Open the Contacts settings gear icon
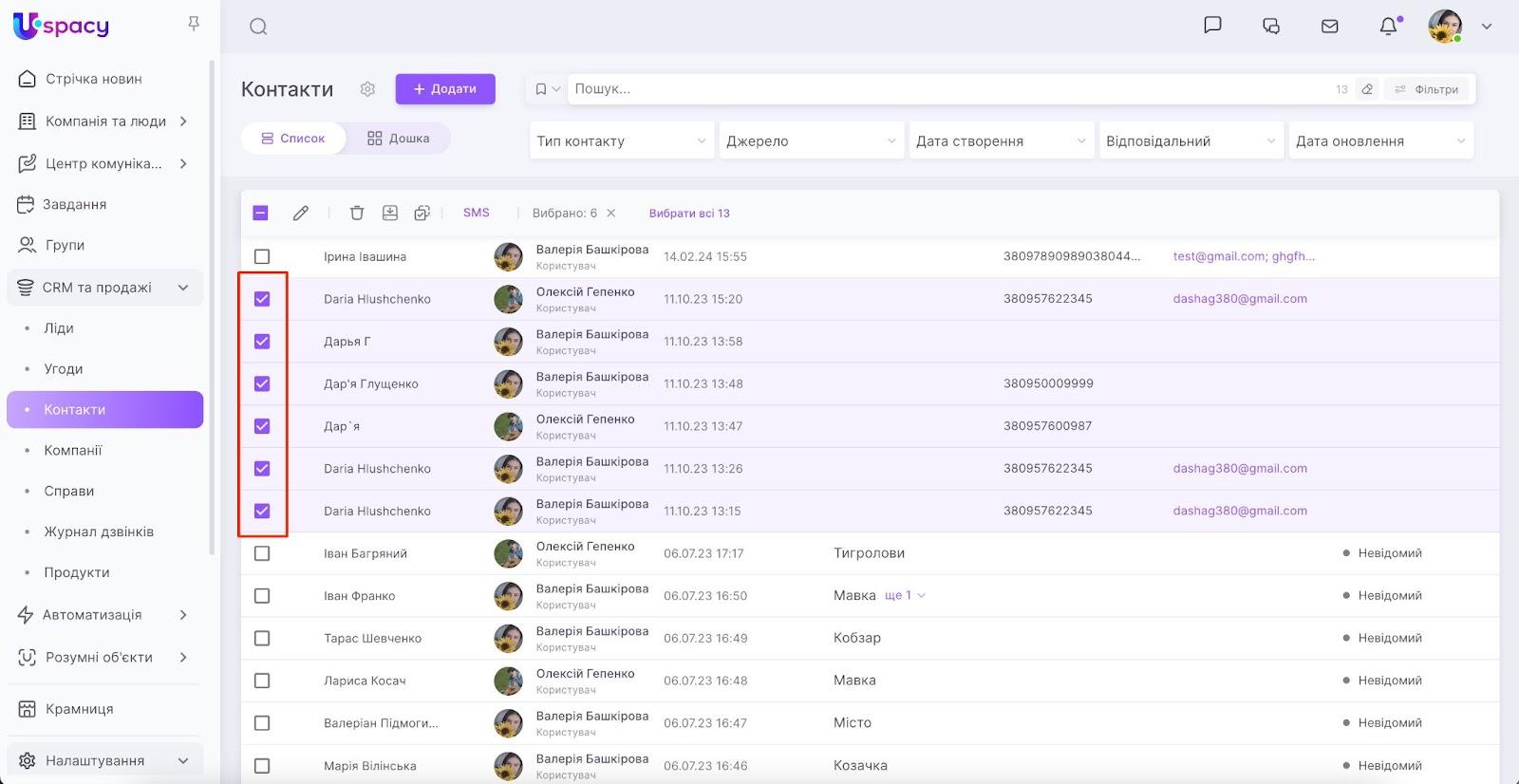 (x=367, y=89)
